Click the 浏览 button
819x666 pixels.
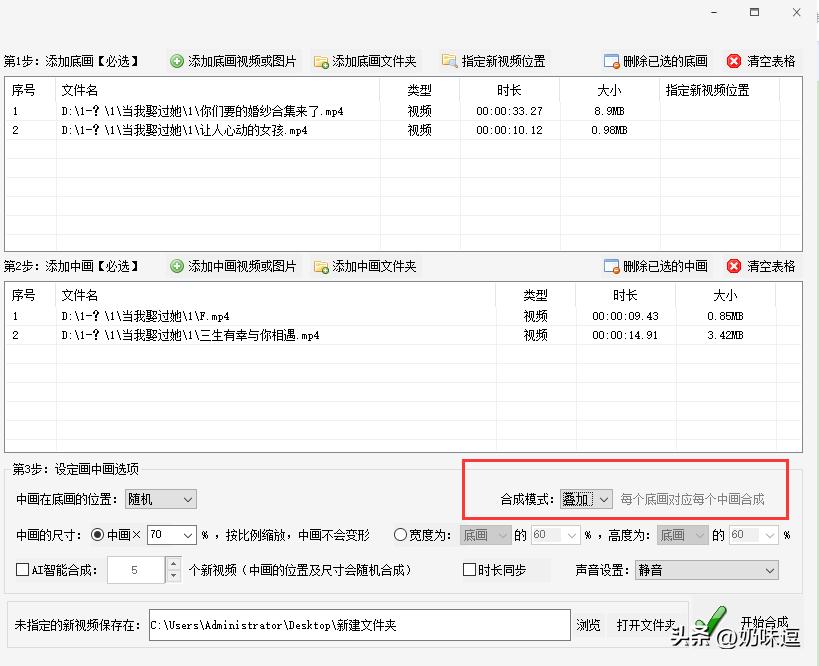click(588, 625)
